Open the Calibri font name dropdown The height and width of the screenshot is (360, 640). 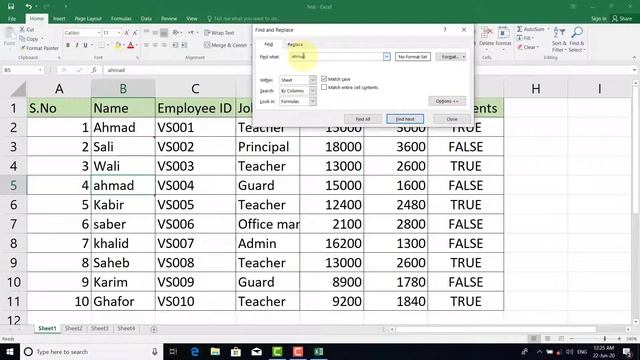click(x=99, y=33)
